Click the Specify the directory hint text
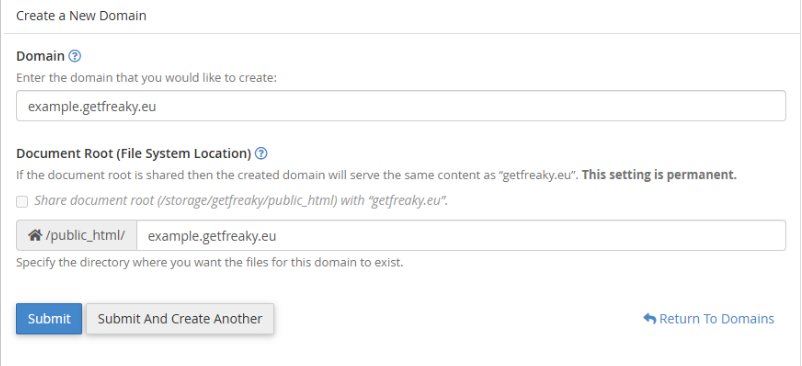The height and width of the screenshot is (366, 802). (210, 263)
